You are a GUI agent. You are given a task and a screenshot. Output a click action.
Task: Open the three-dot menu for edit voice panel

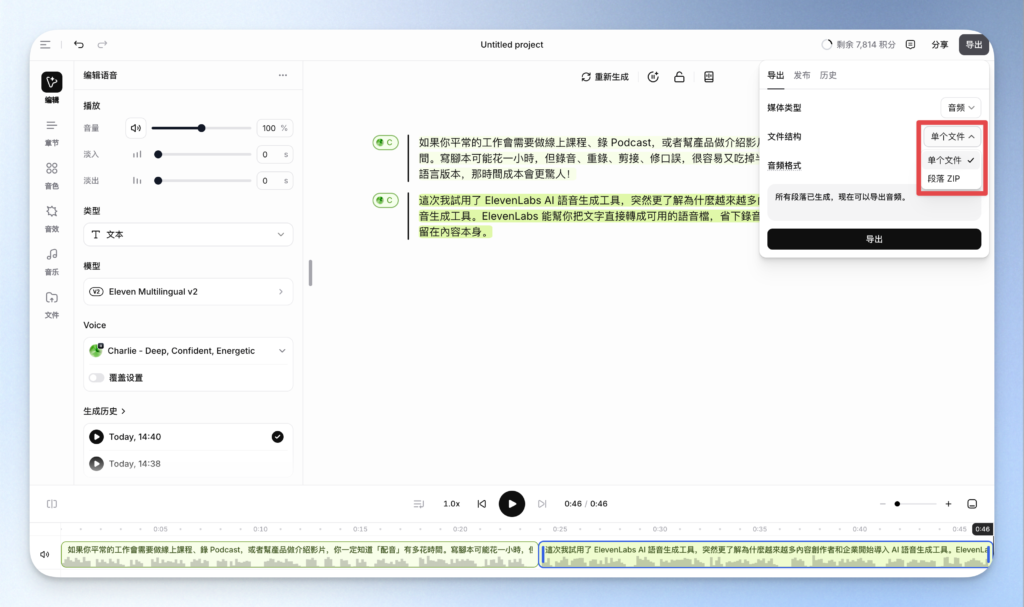283,75
